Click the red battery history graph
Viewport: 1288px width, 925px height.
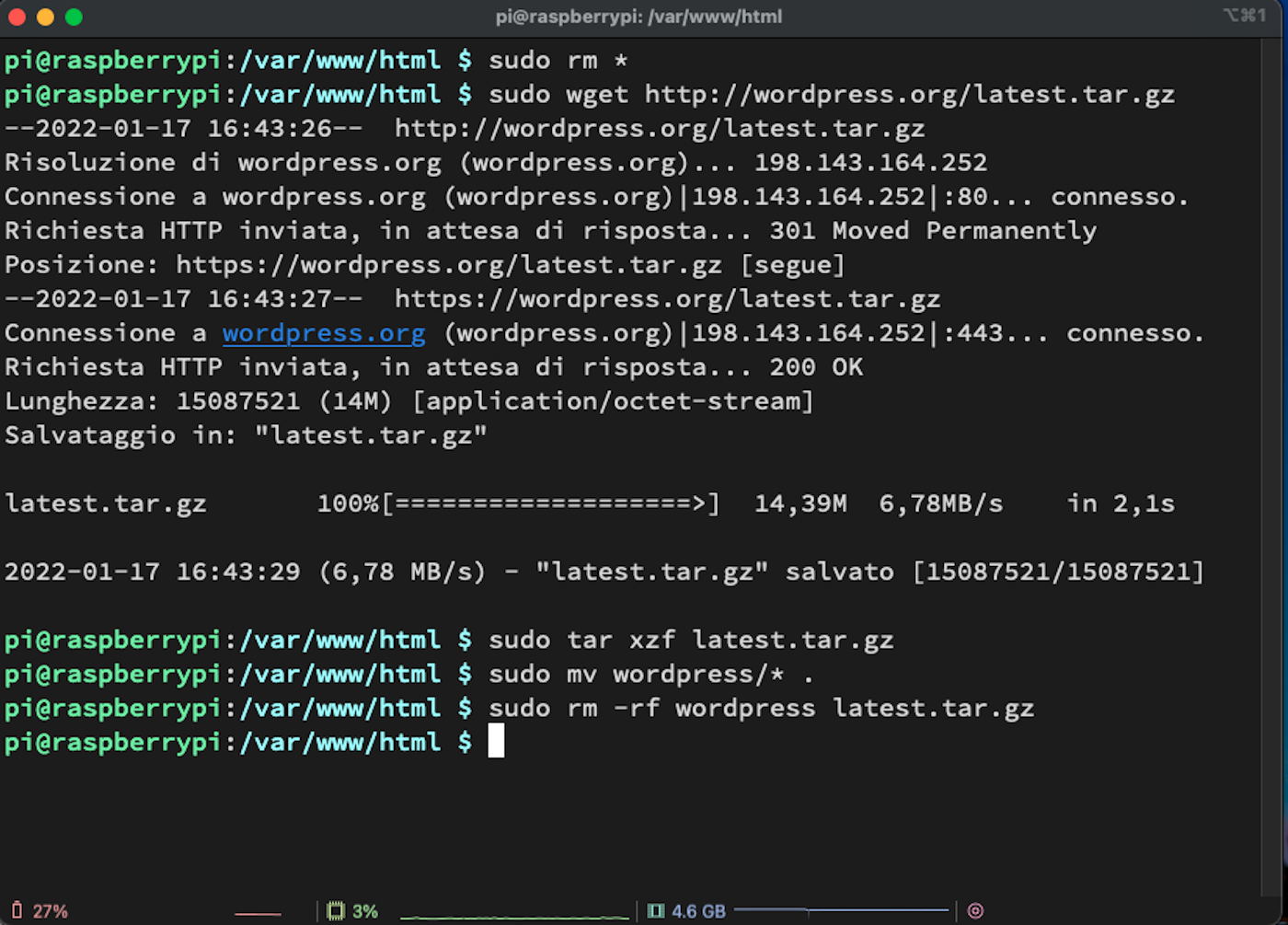click(x=258, y=913)
